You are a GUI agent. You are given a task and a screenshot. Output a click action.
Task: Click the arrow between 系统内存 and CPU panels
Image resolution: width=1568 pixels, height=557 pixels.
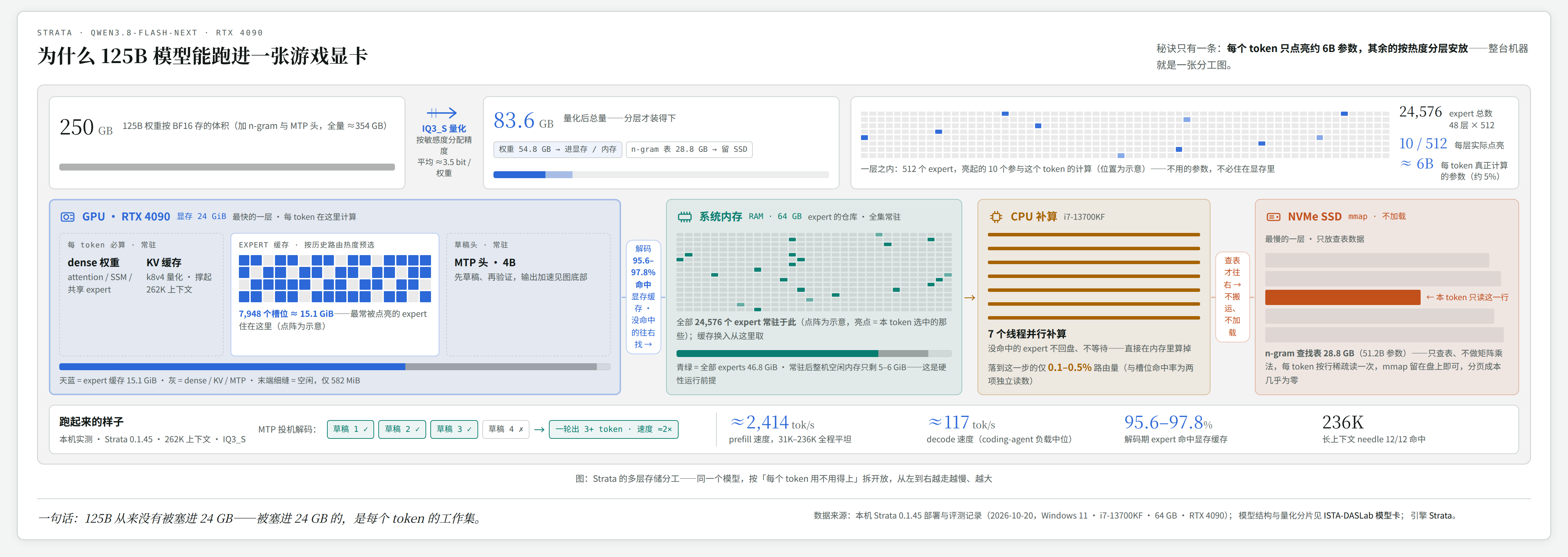pos(970,298)
